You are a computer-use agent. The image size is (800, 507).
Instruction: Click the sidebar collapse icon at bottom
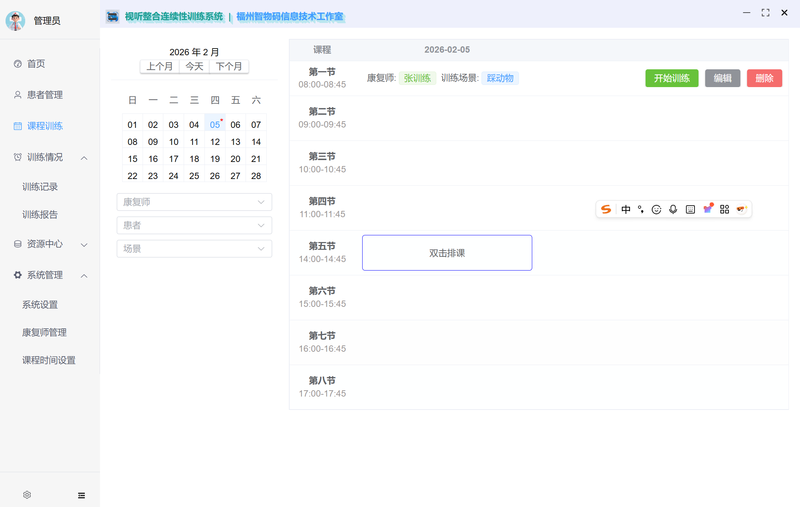(81, 495)
